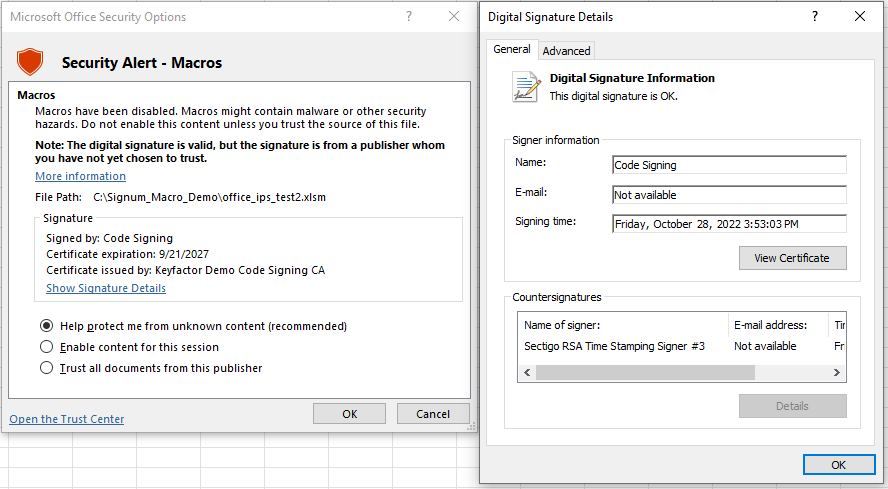Close the Digital Signature Details dialog
The width and height of the screenshot is (888, 489).
860,16
